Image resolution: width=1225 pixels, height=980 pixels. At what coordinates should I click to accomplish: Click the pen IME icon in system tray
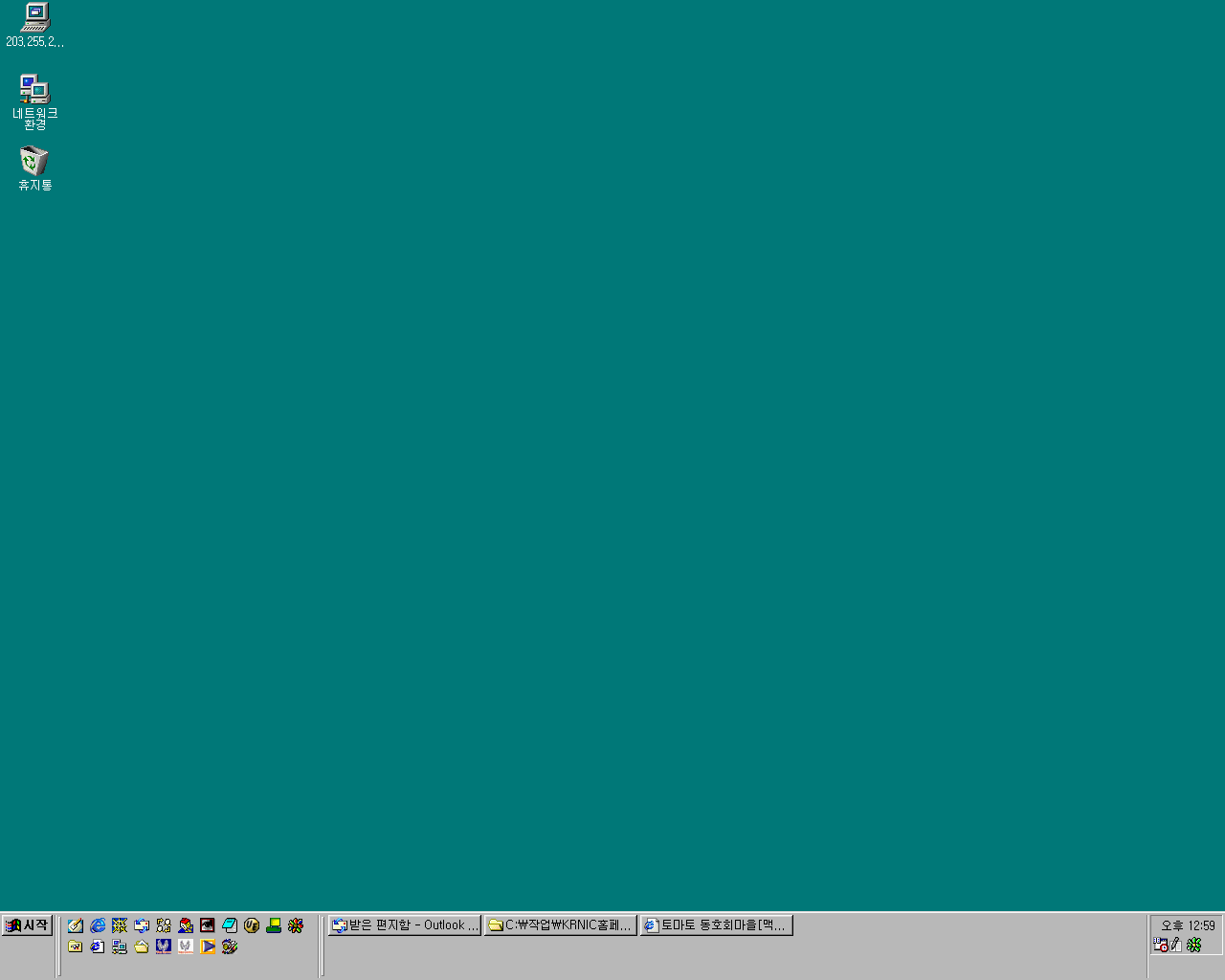tap(1176, 945)
